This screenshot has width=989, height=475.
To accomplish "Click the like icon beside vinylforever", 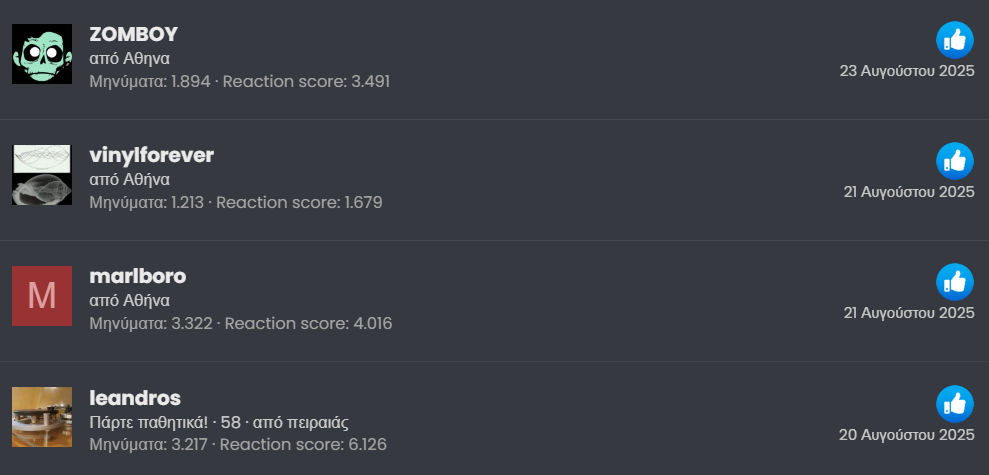I will (954, 161).
